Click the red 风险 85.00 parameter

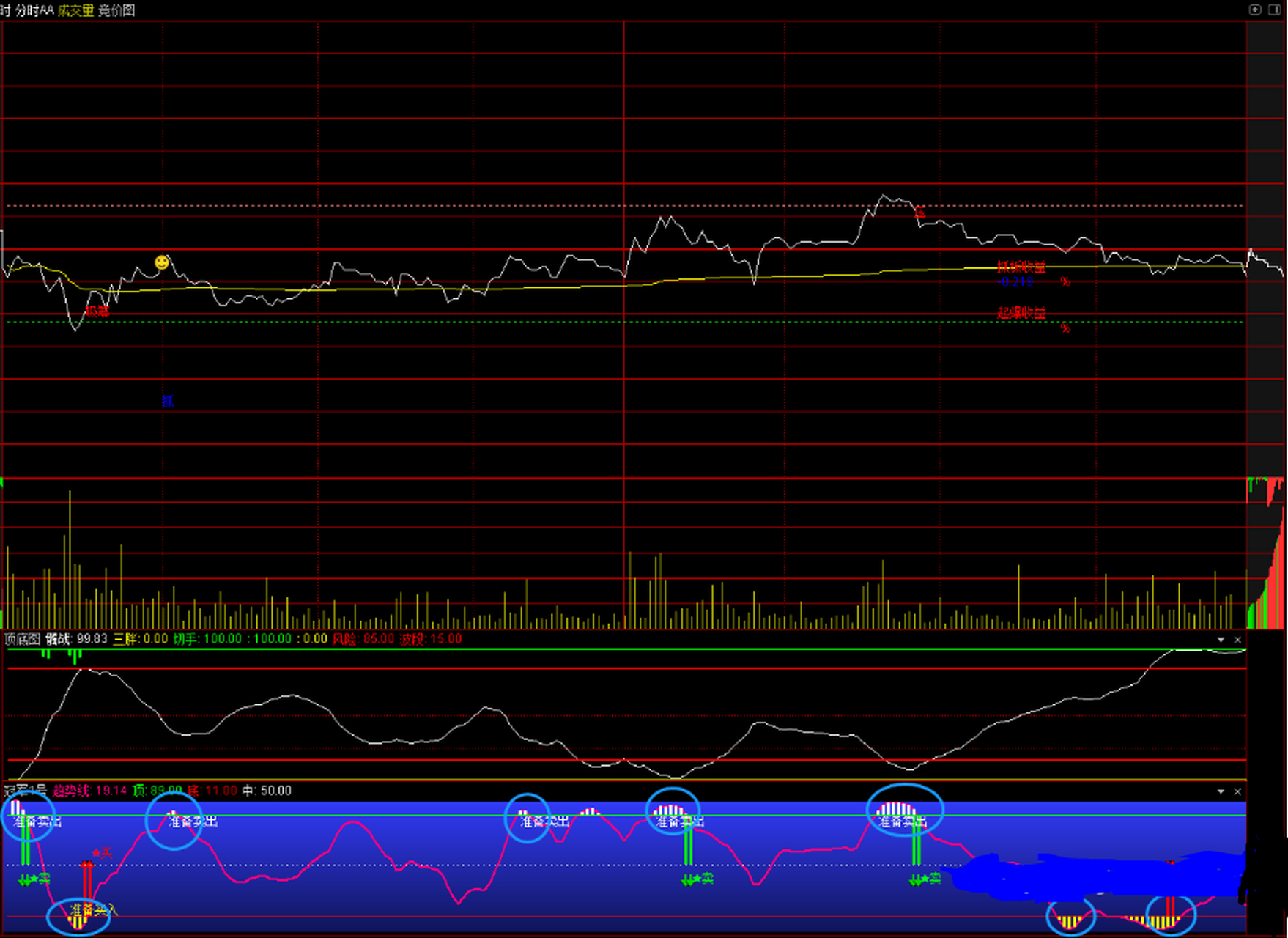click(363, 639)
